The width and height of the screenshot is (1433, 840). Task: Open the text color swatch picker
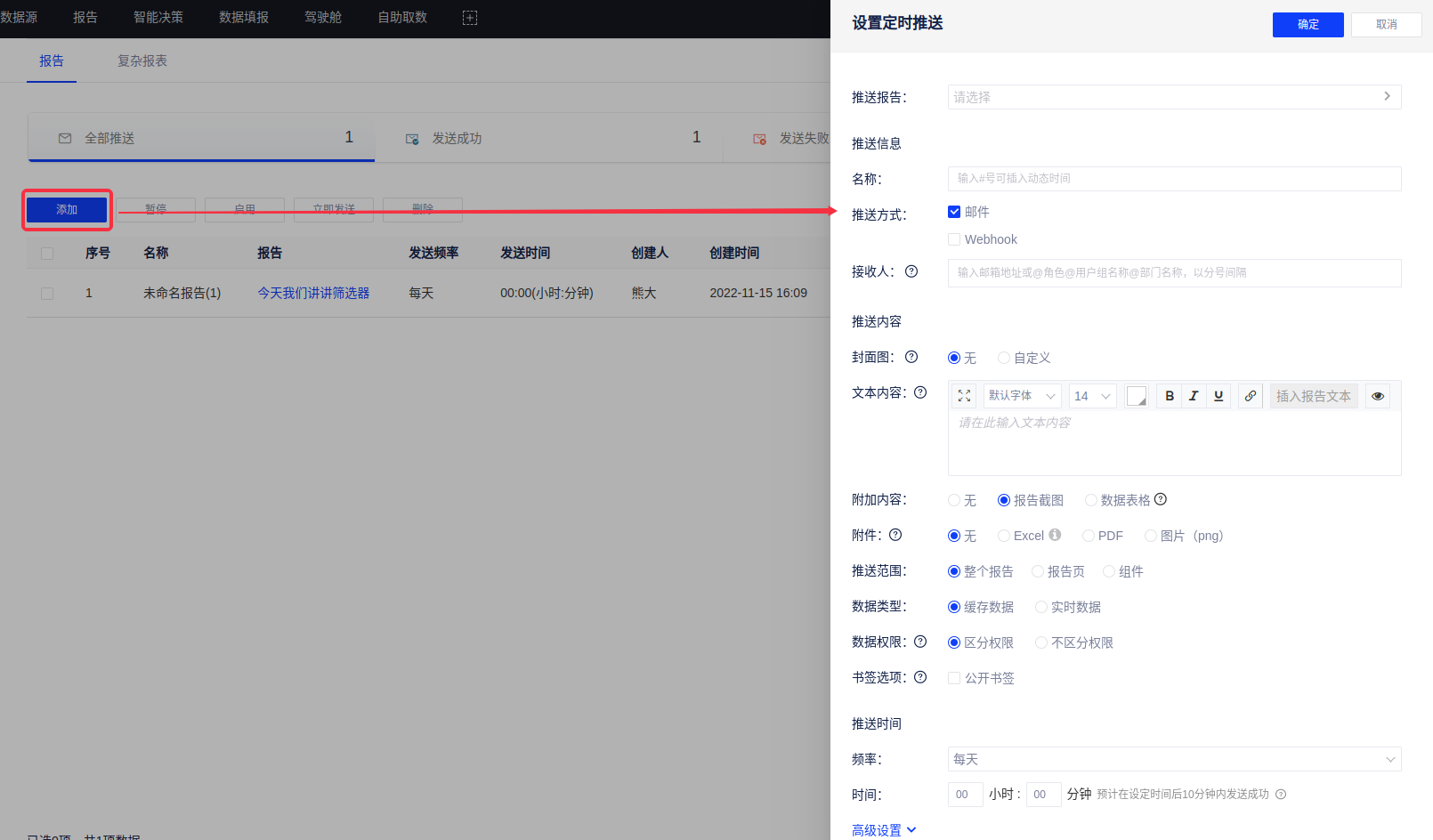click(x=1137, y=396)
